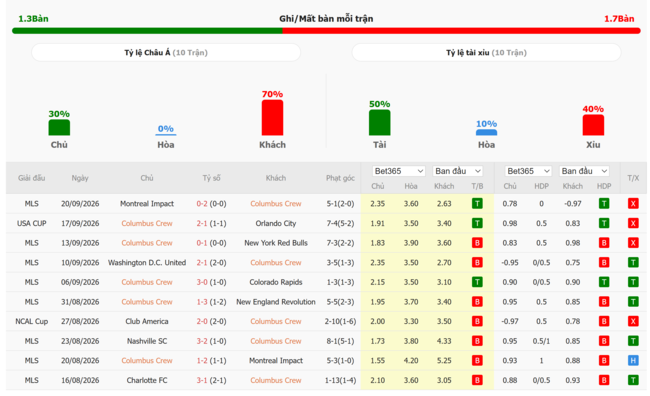
Task: Click the red X icon for 20/09/2026 match
Action: pos(633,204)
